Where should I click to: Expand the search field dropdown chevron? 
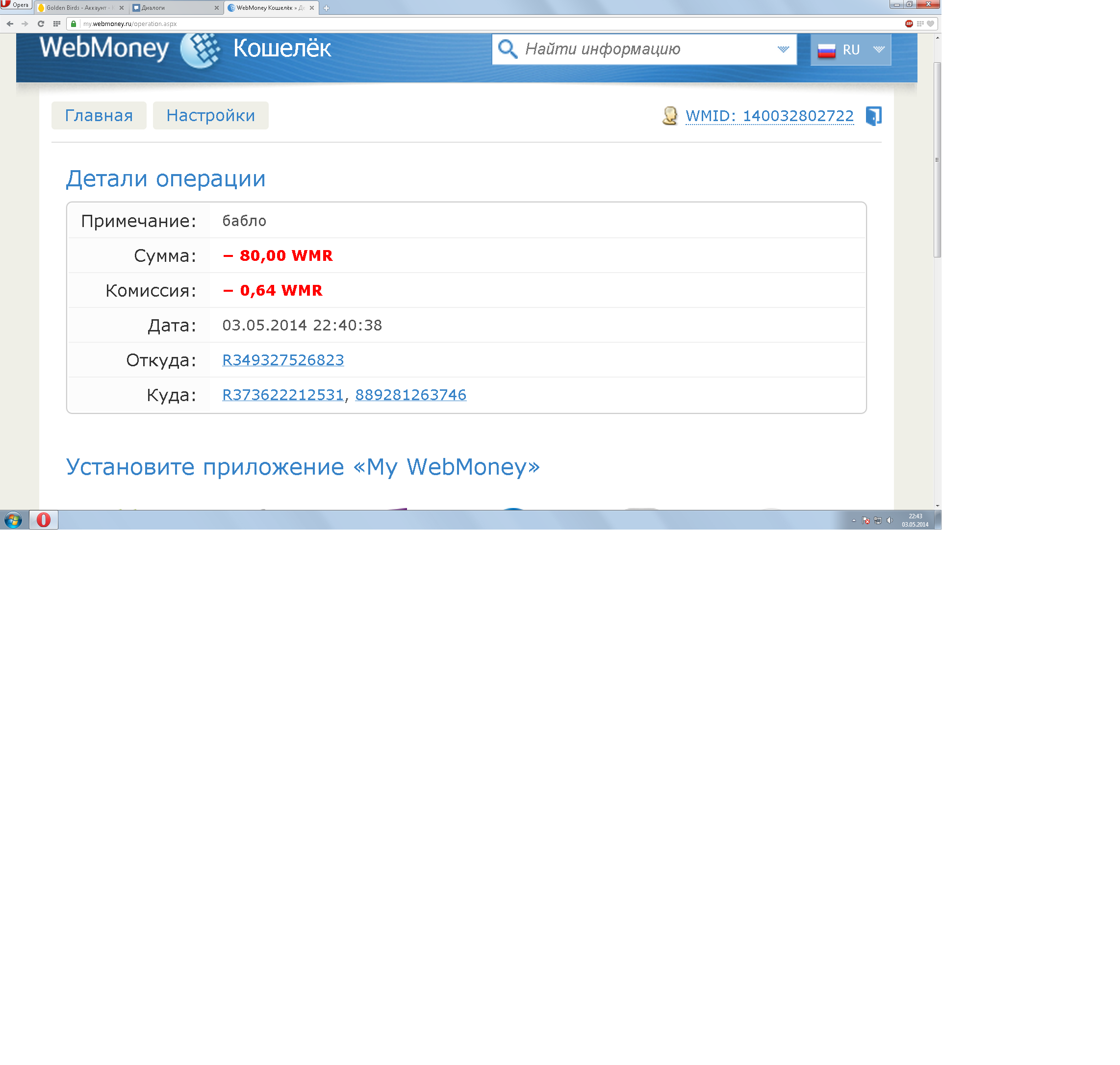783,50
